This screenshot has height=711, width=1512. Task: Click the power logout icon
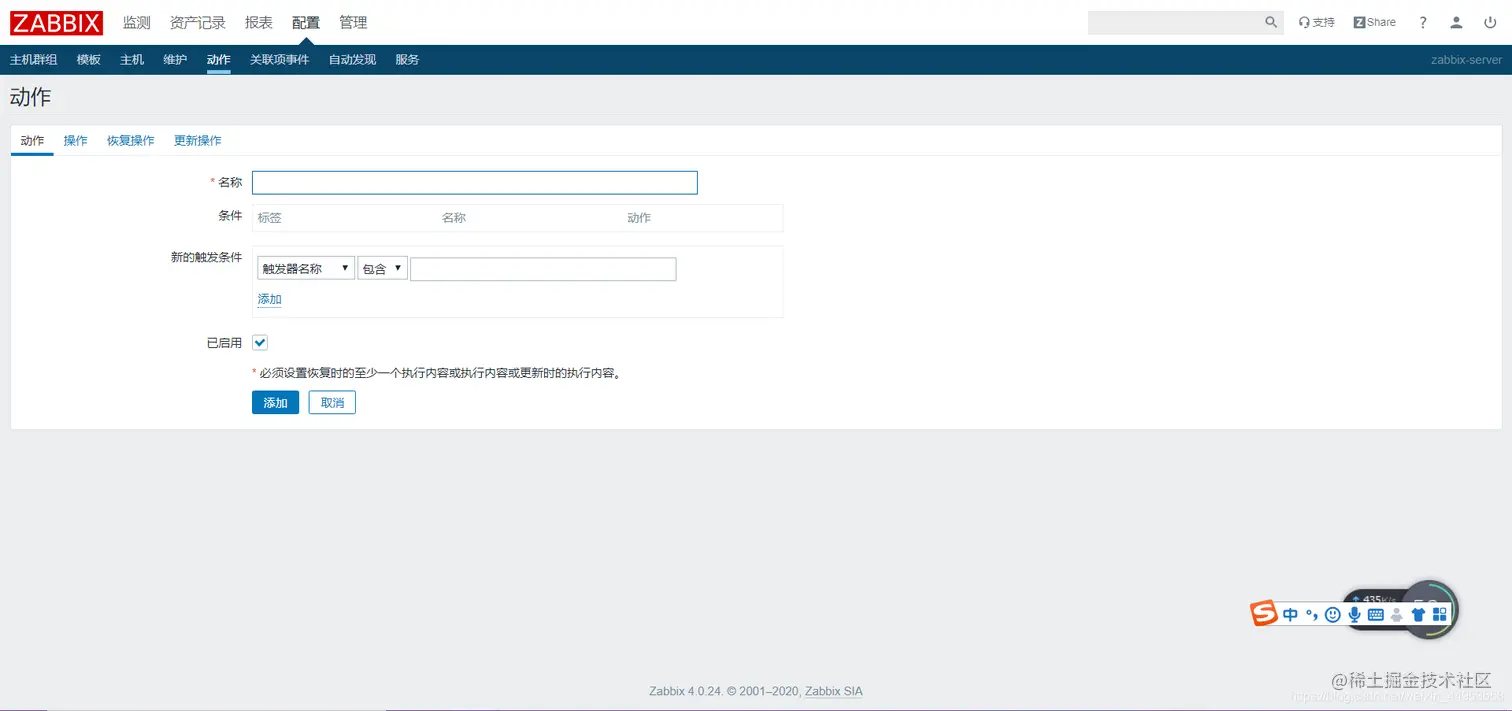pos(1490,22)
